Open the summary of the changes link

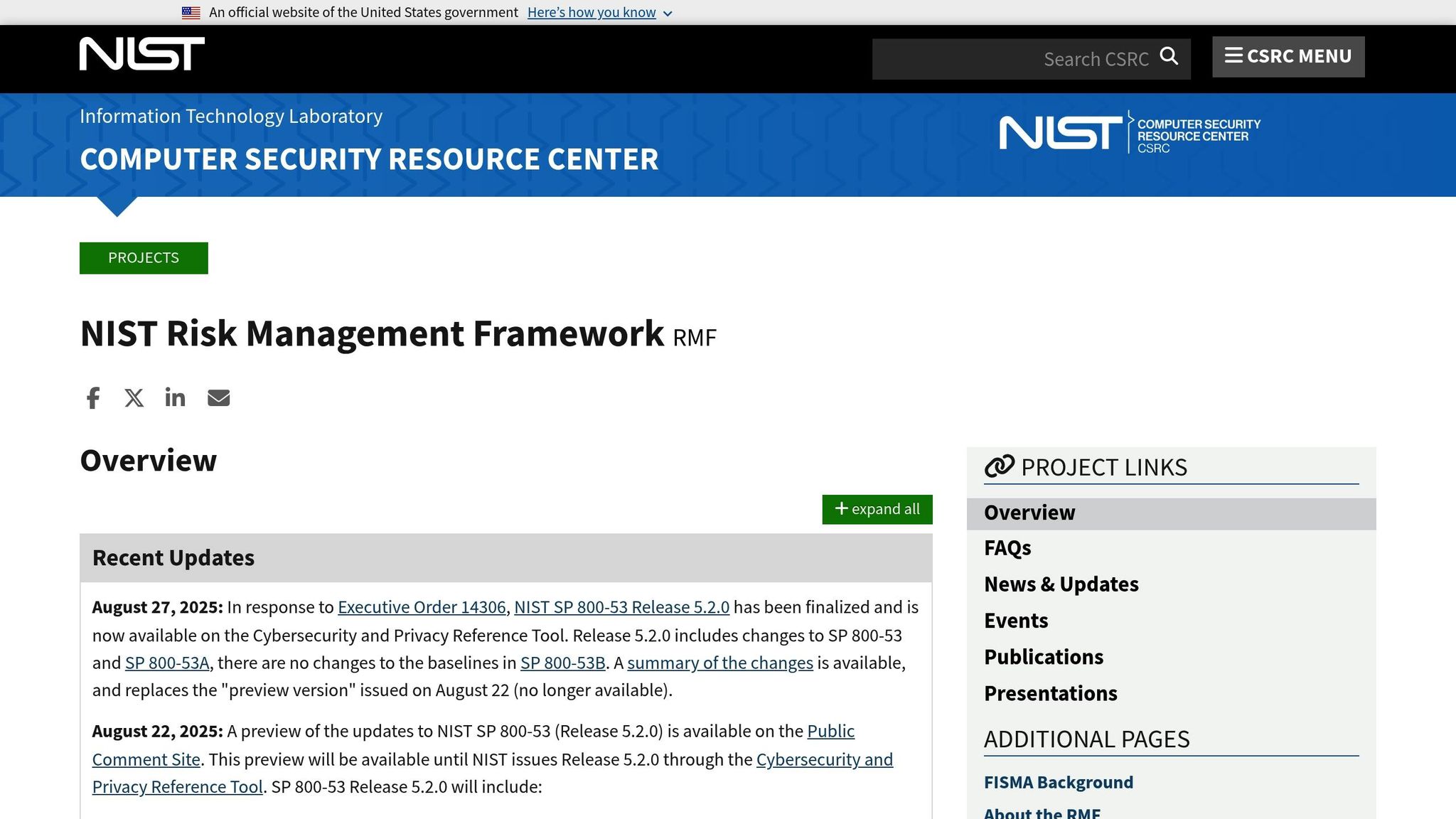[720, 663]
